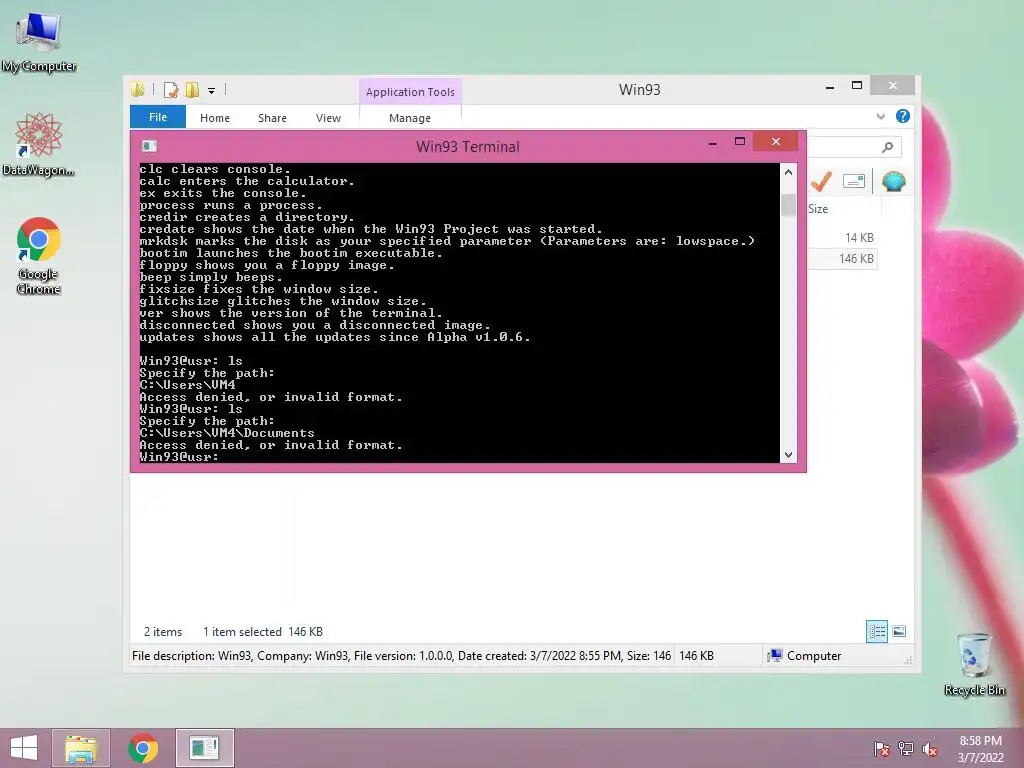Click the blue shell ribbon icon
This screenshot has height=768, width=1024.
(x=893, y=181)
